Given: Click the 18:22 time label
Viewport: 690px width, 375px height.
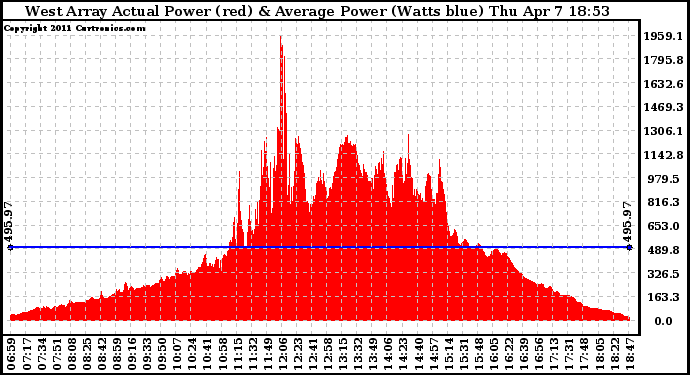Looking at the screenshot, I should tap(614, 354).
